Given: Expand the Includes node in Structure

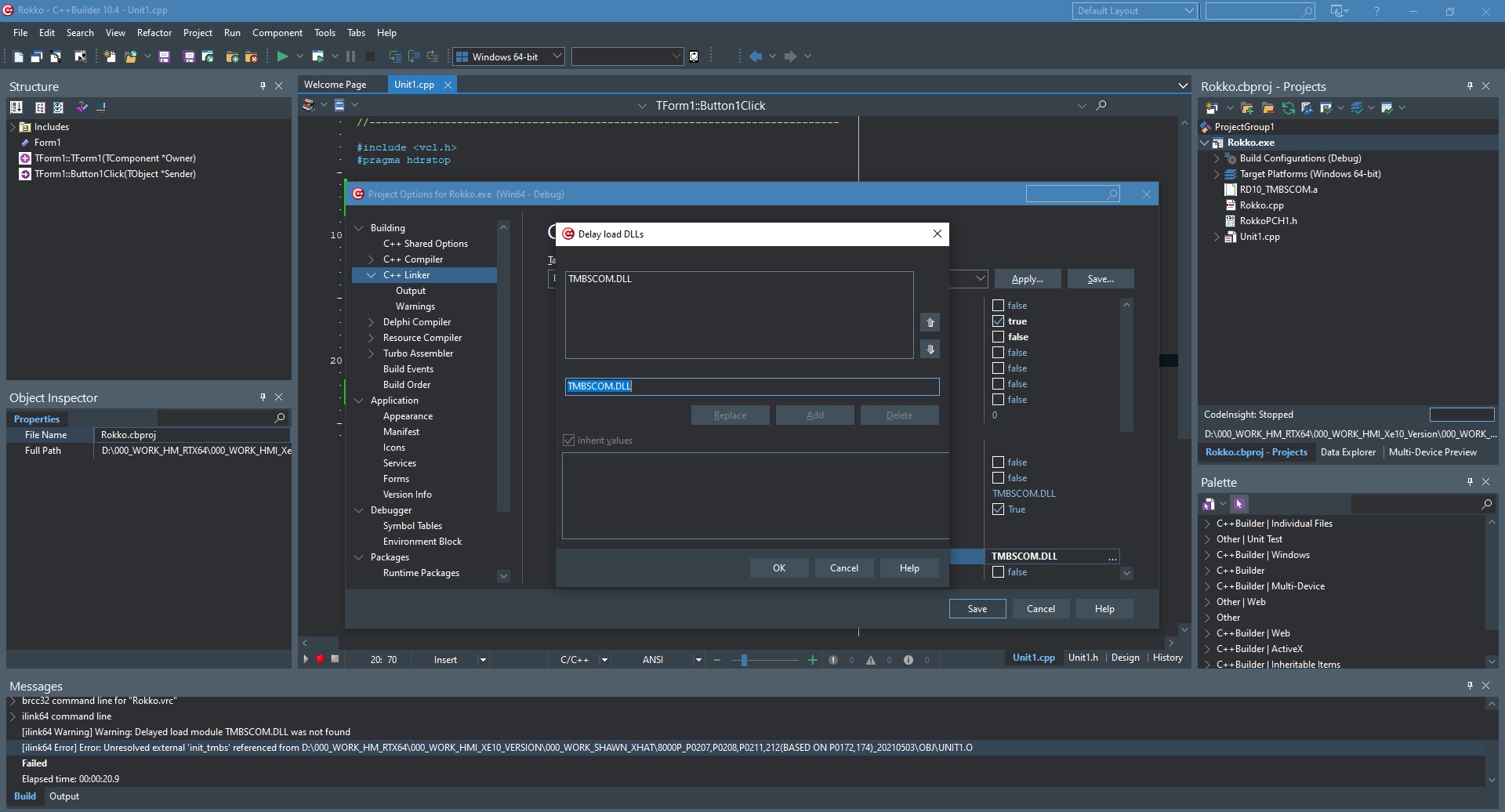Looking at the screenshot, I should (x=13, y=127).
